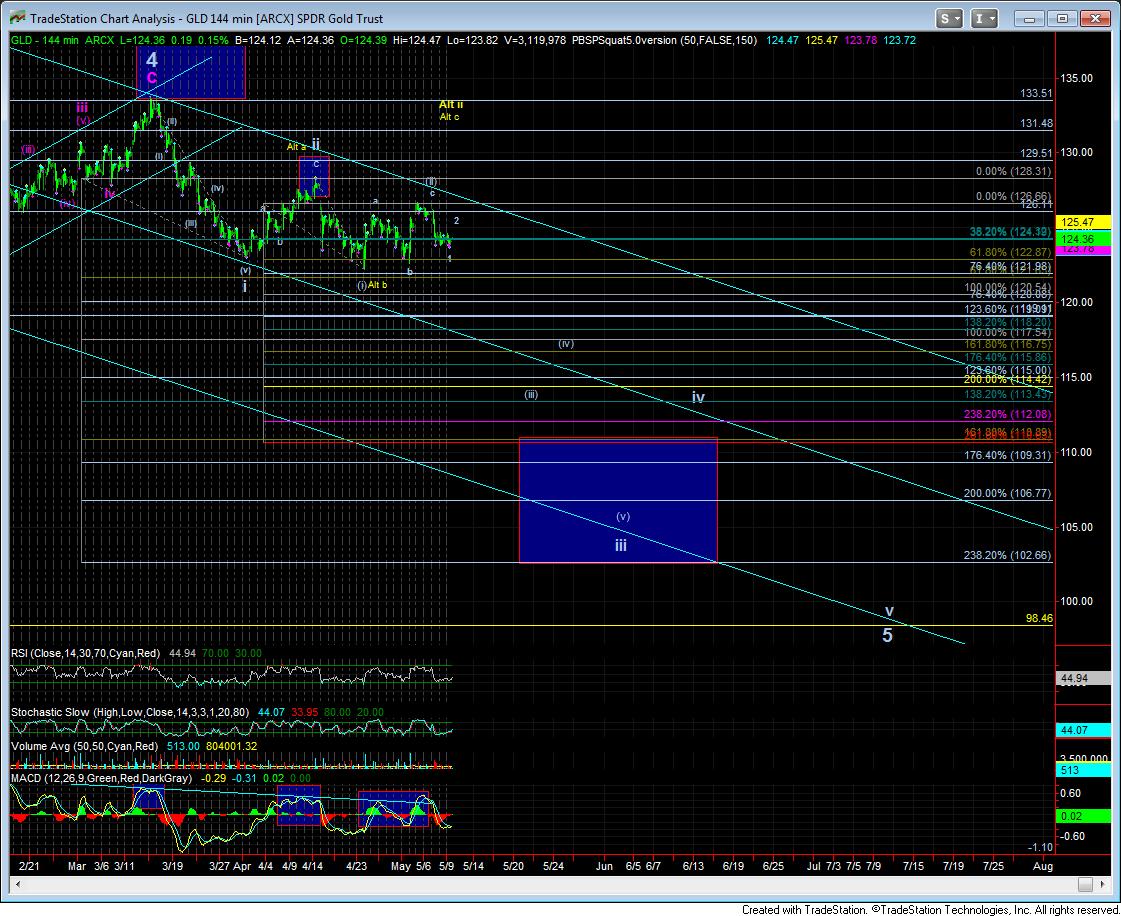Click the ARCX exchange label
Image resolution: width=1121 pixels, height=916 pixels.
point(99,40)
